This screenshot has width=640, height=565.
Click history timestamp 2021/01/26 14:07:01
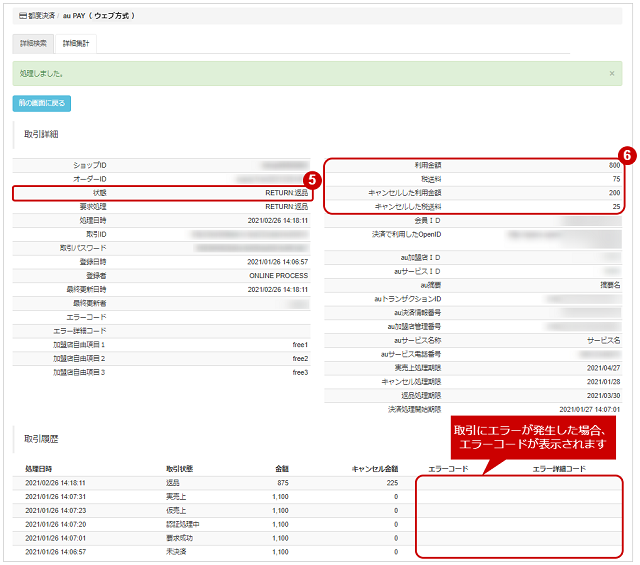pos(56,538)
